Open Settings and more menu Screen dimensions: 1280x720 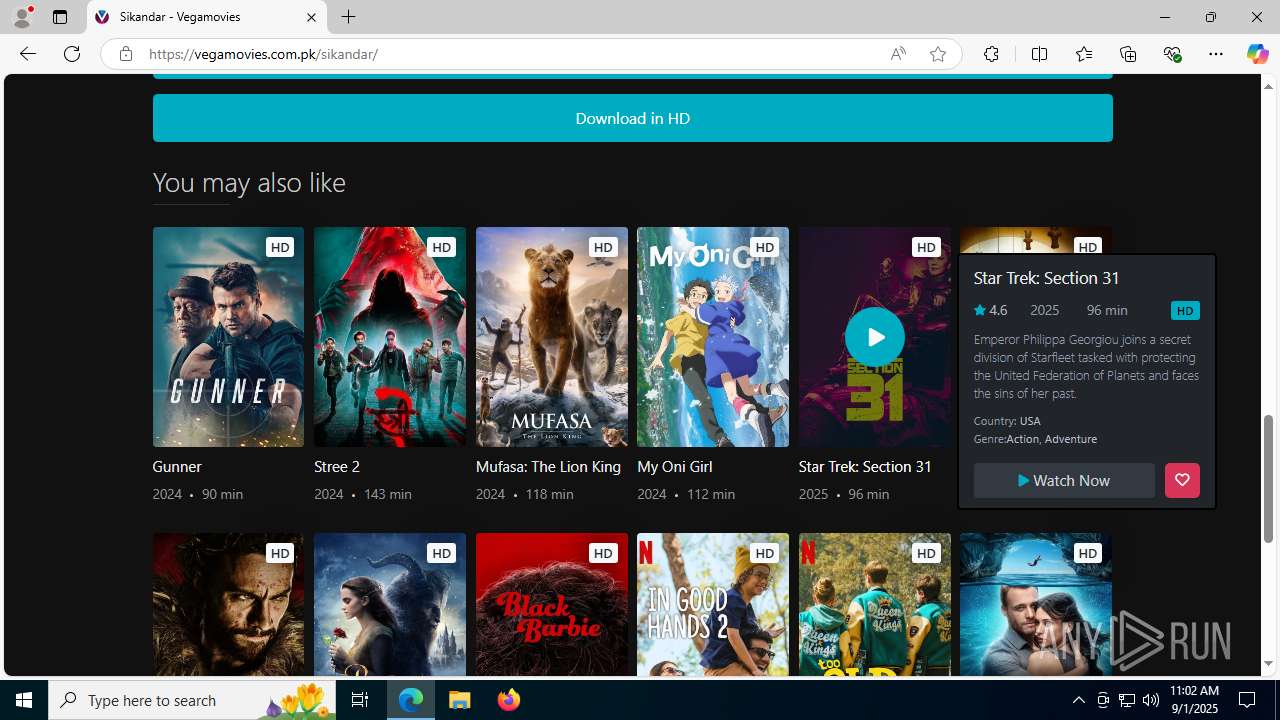point(1216,54)
